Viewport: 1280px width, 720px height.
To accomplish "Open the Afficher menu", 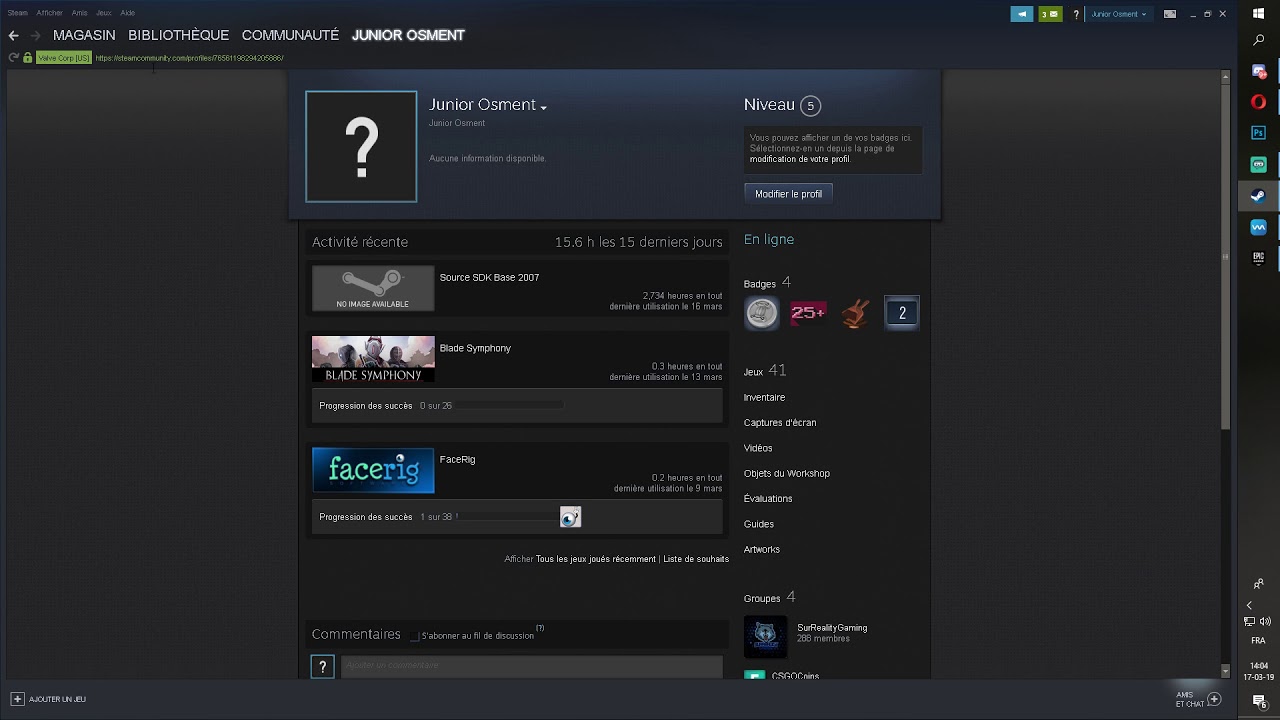I will (x=49, y=13).
